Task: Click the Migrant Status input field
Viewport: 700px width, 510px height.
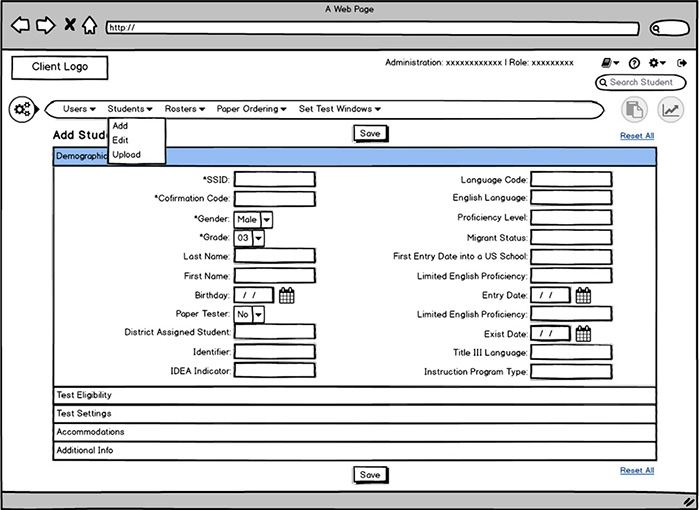Action: (x=571, y=238)
